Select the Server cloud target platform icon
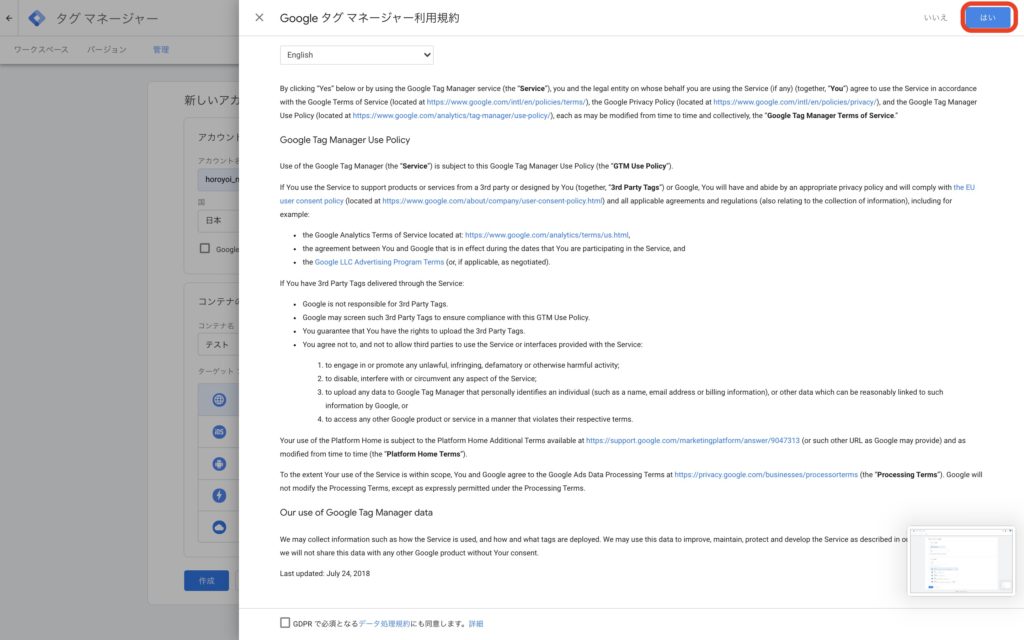The height and width of the screenshot is (640, 1024). coord(219,527)
